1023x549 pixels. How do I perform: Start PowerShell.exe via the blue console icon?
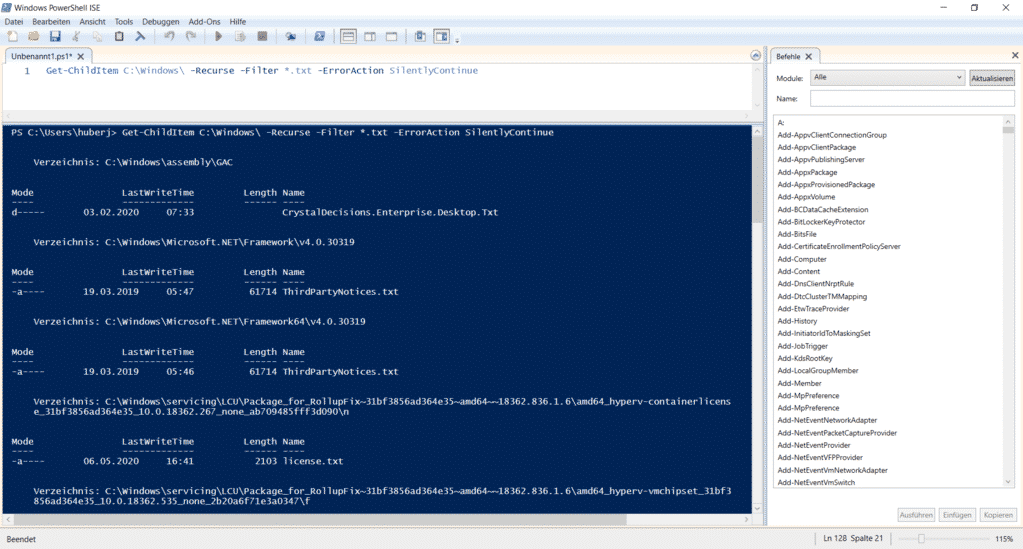coord(319,37)
